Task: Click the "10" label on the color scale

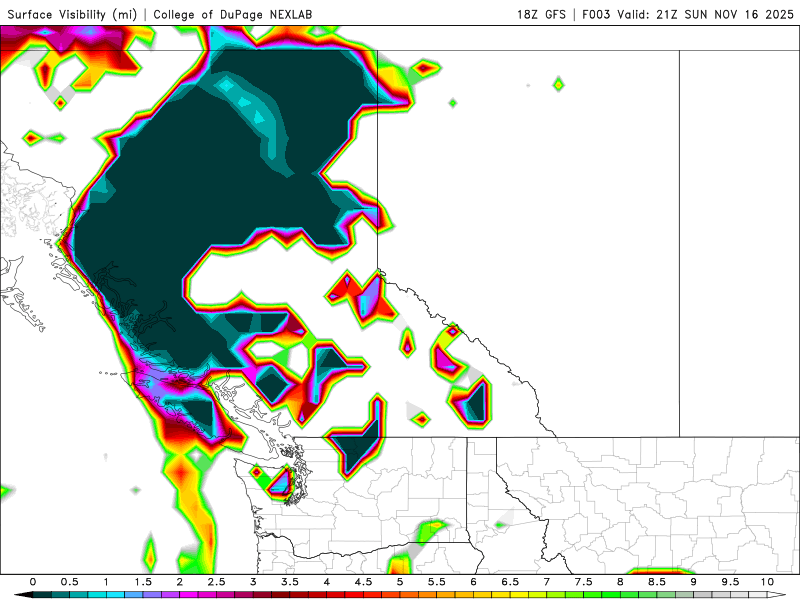Action: coord(767,582)
